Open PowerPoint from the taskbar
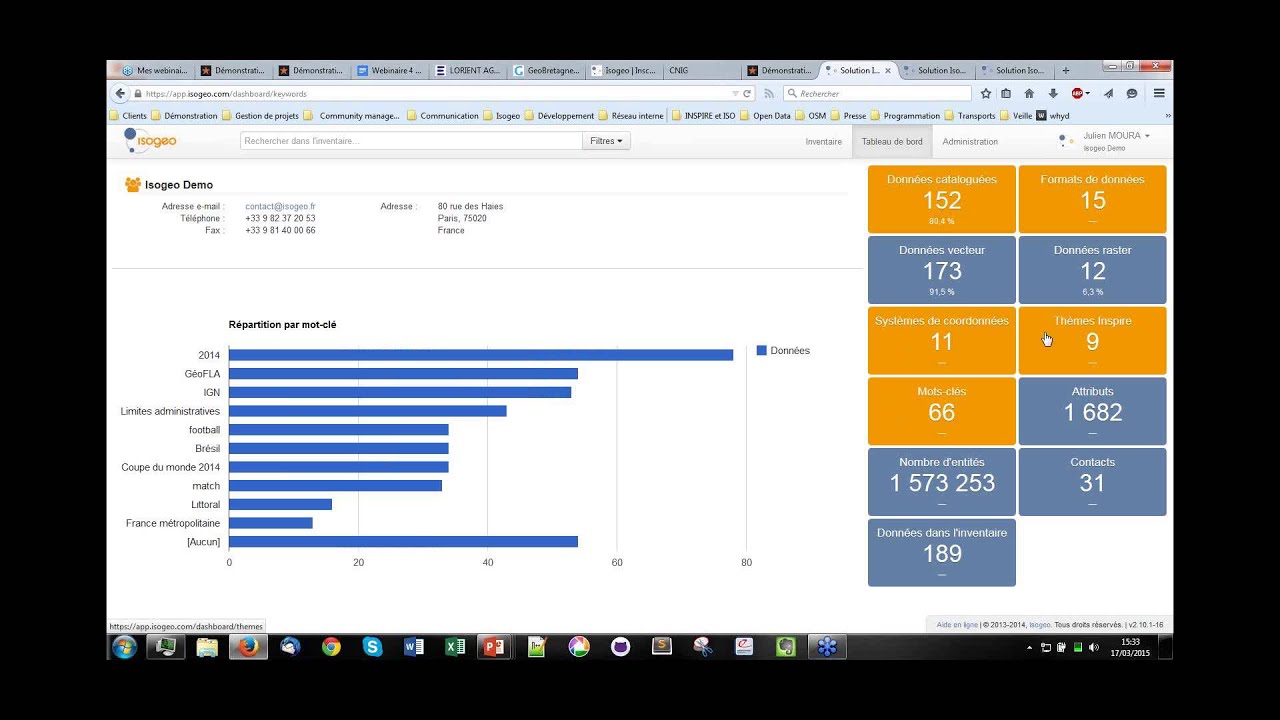1280x720 pixels. 494,647
